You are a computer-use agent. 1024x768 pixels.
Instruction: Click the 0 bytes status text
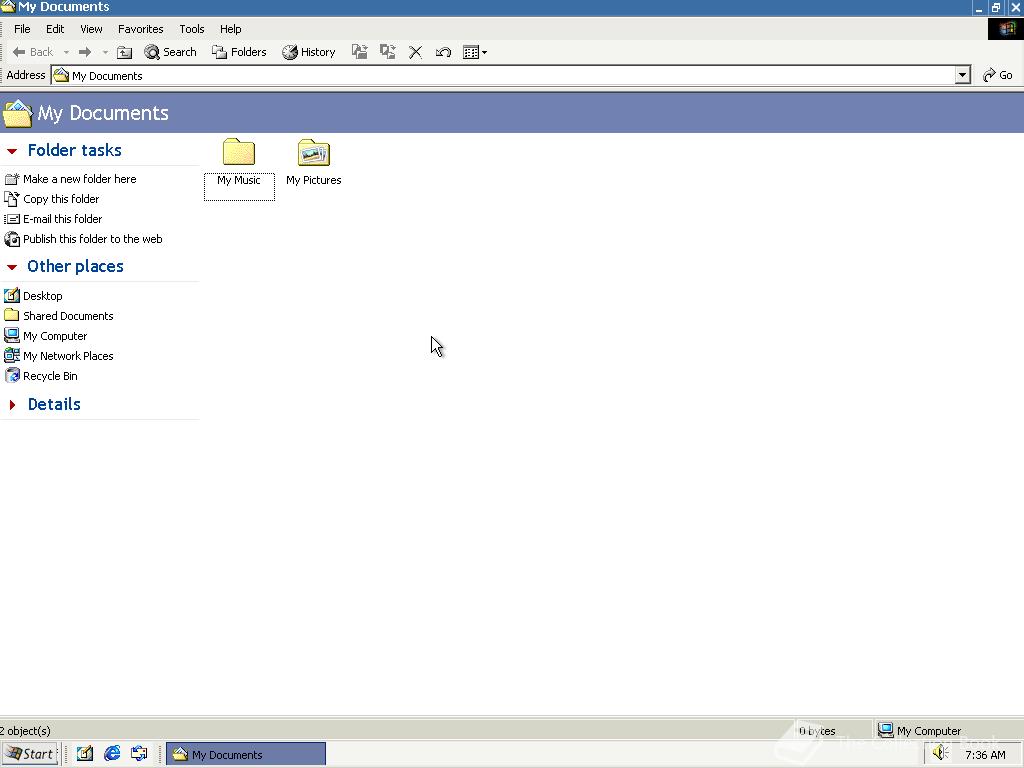point(817,731)
